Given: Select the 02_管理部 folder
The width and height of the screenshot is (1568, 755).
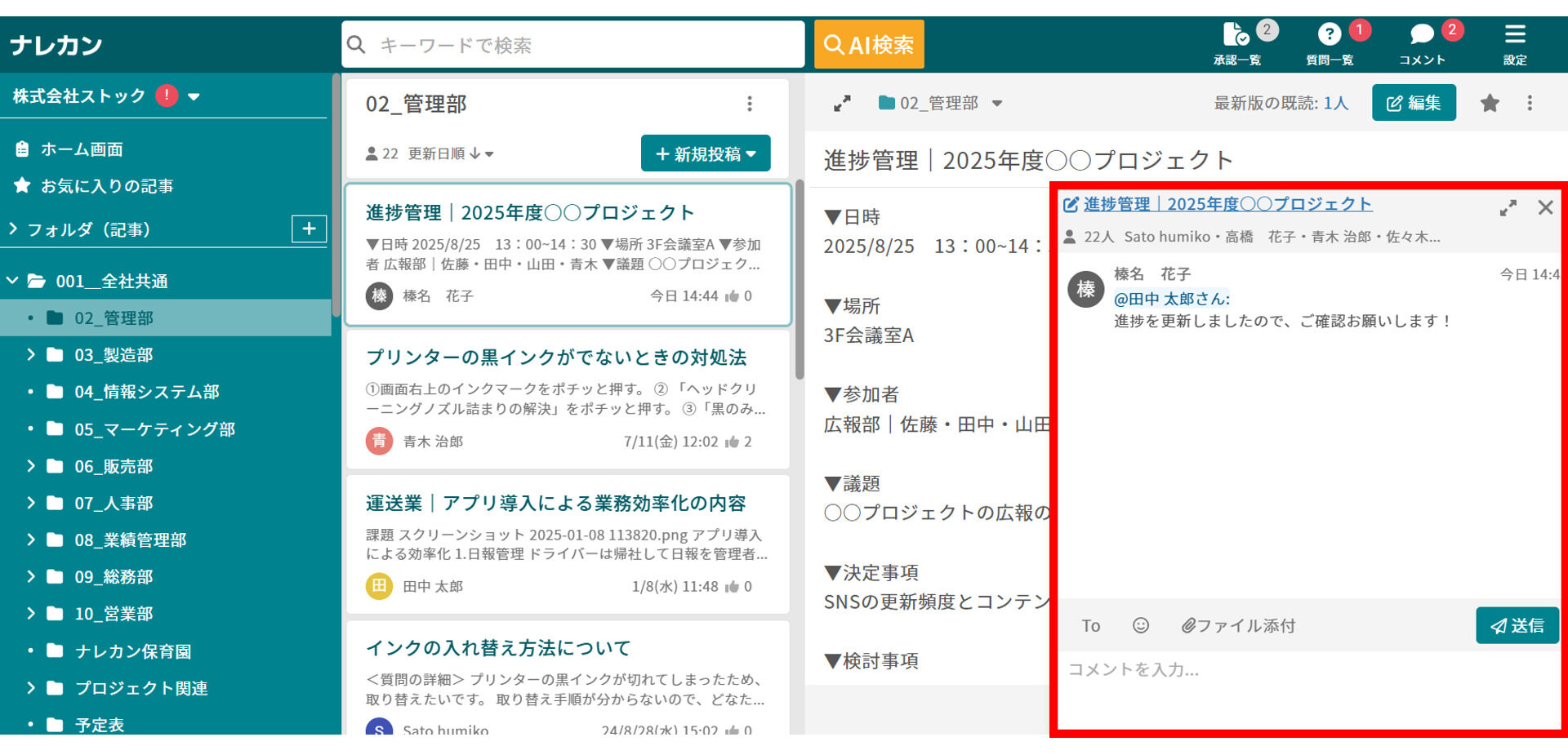Looking at the screenshot, I should [x=166, y=318].
